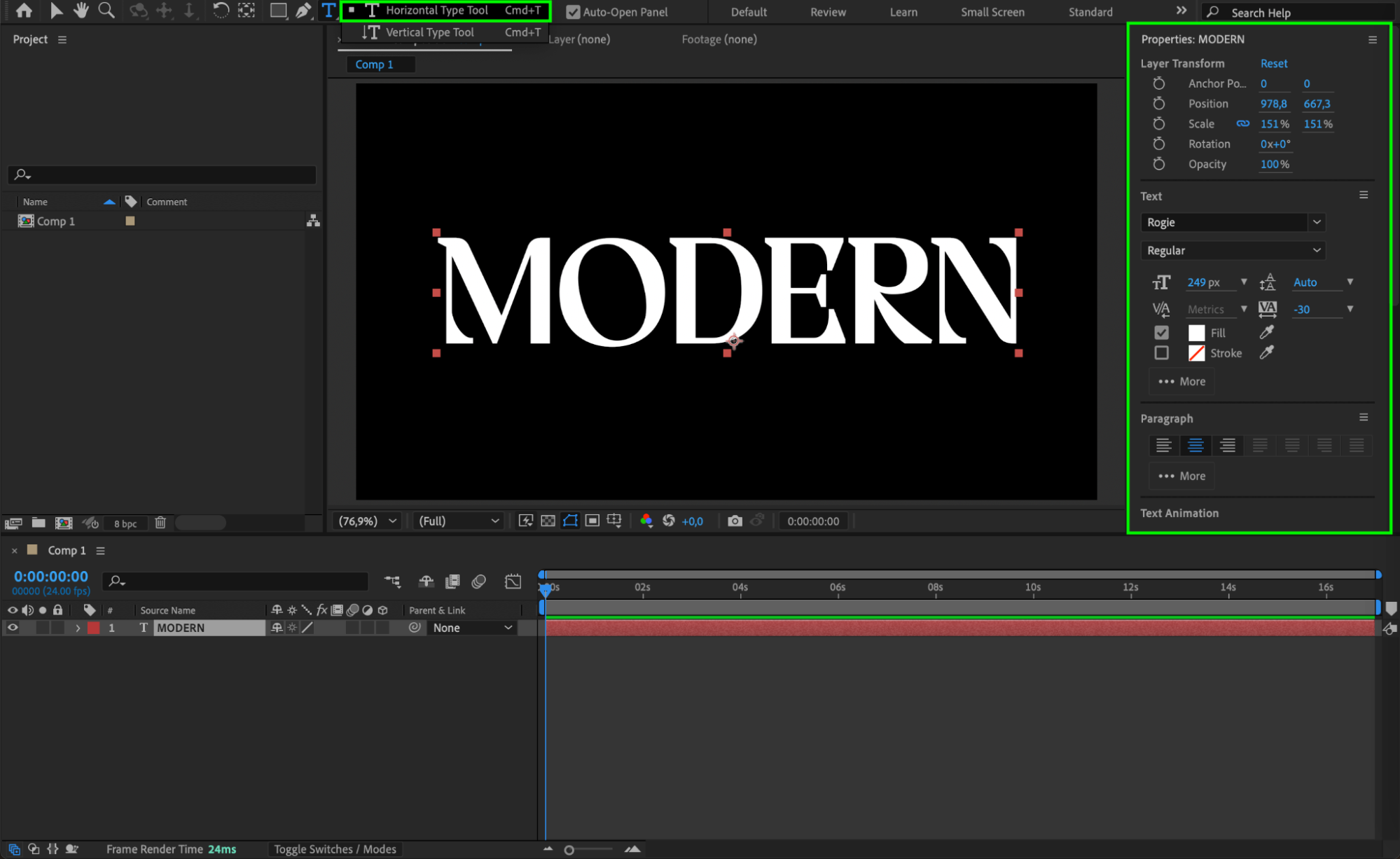Screen dimensions: 1400x859
Task: Choose Vertical Type Tool from menu
Action: [x=429, y=32]
